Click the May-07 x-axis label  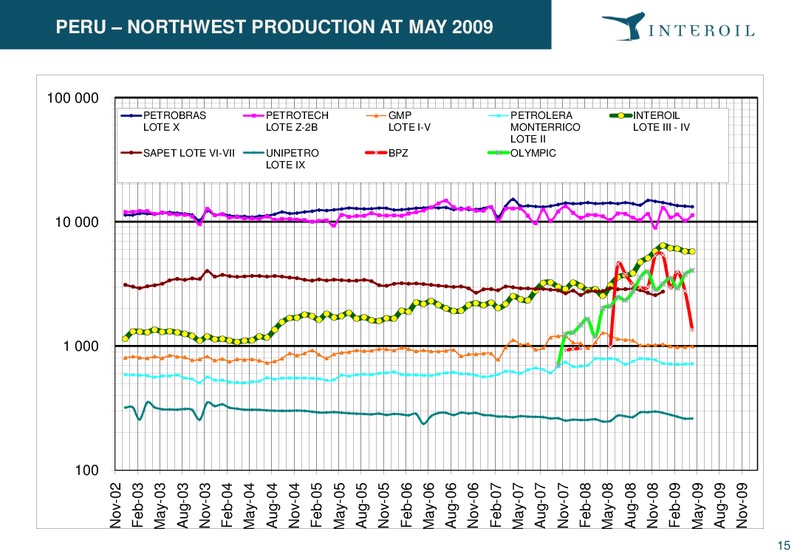click(x=519, y=506)
